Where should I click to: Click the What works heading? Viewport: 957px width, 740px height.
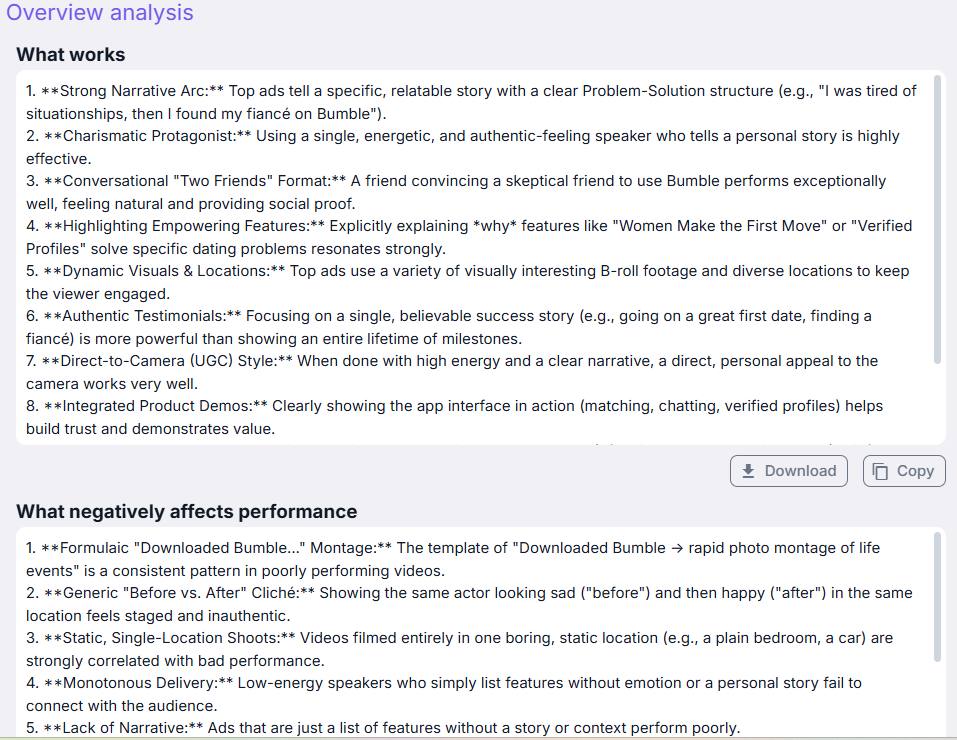point(71,54)
